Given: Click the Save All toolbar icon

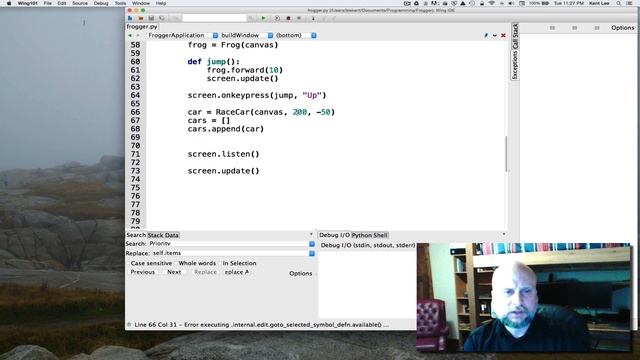Looking at the screenshot, I should coord(162,18).
